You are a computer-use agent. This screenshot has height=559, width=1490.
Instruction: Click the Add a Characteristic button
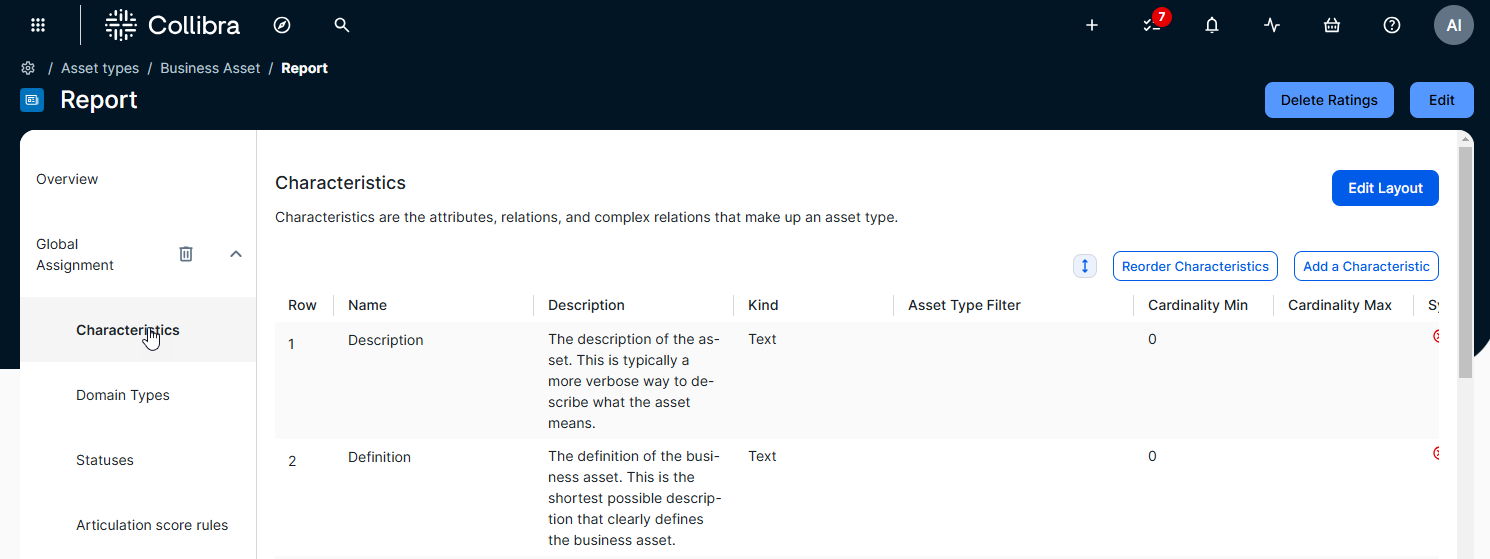pos(1366,266)
